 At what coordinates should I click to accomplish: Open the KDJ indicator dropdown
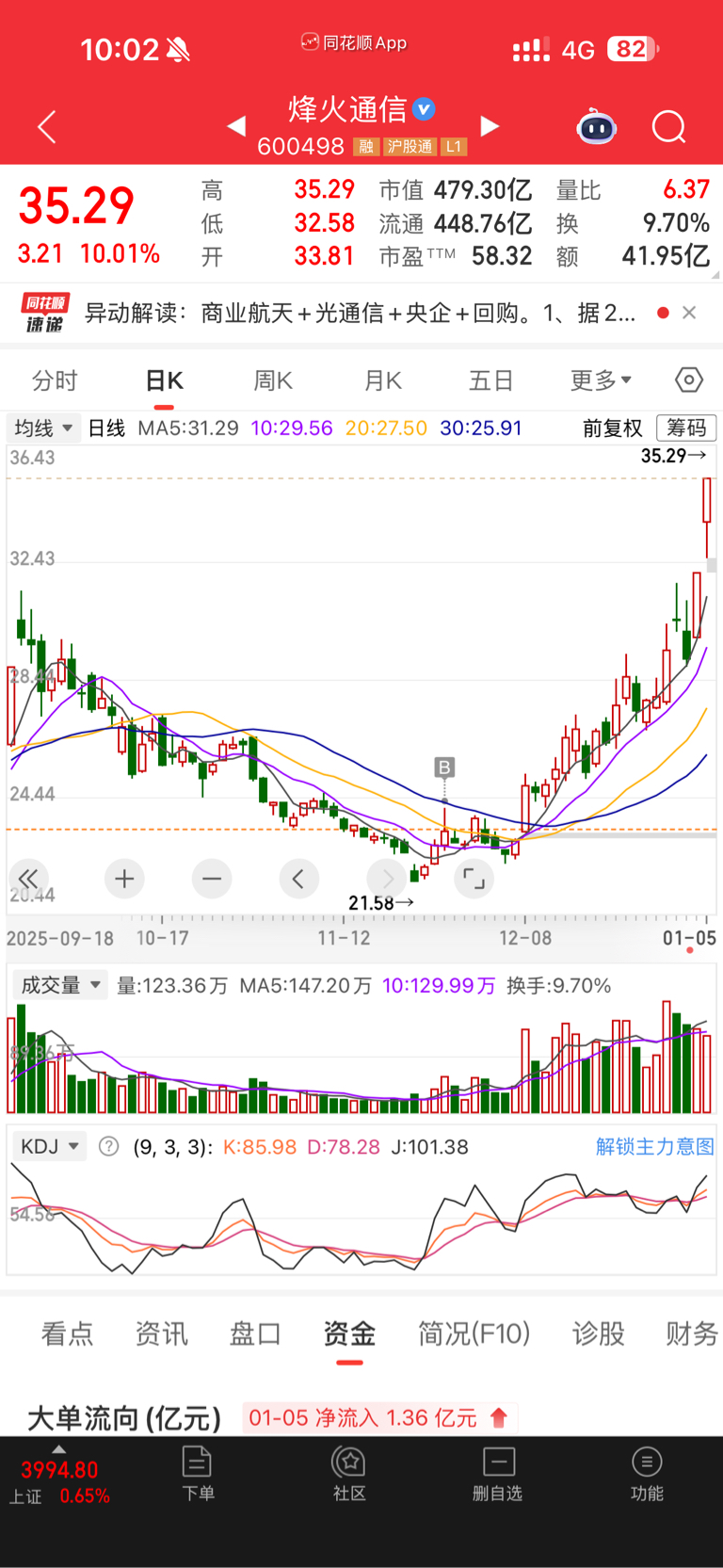[49, 1147]
